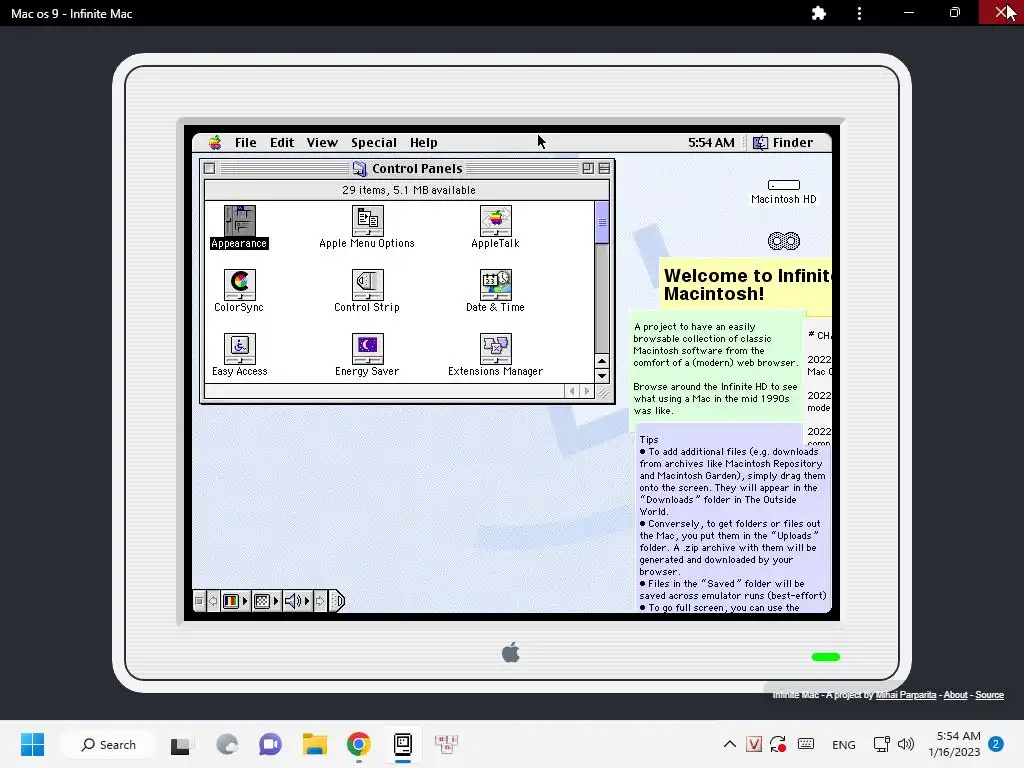Open the Sound Volume control strip module

[296, 601]
